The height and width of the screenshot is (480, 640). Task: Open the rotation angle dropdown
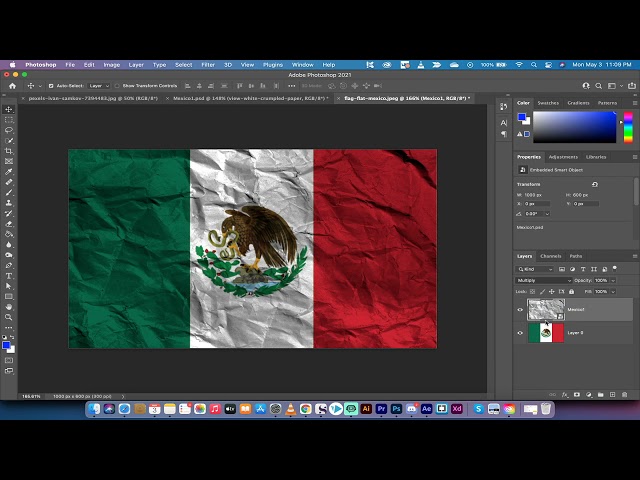tap(547, 214)
